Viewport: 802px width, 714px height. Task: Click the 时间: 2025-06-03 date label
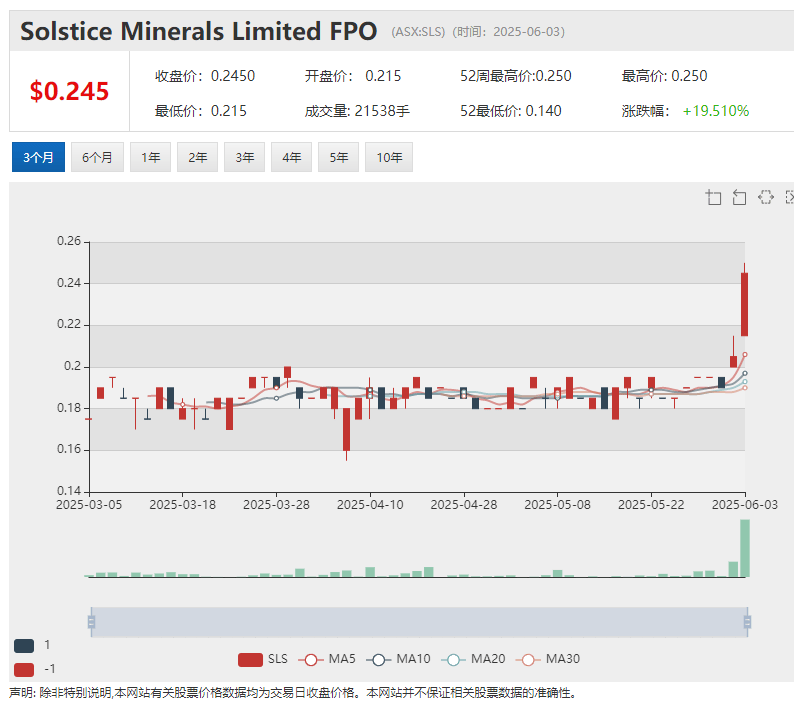pyautogui.click(x=508, y=32)
